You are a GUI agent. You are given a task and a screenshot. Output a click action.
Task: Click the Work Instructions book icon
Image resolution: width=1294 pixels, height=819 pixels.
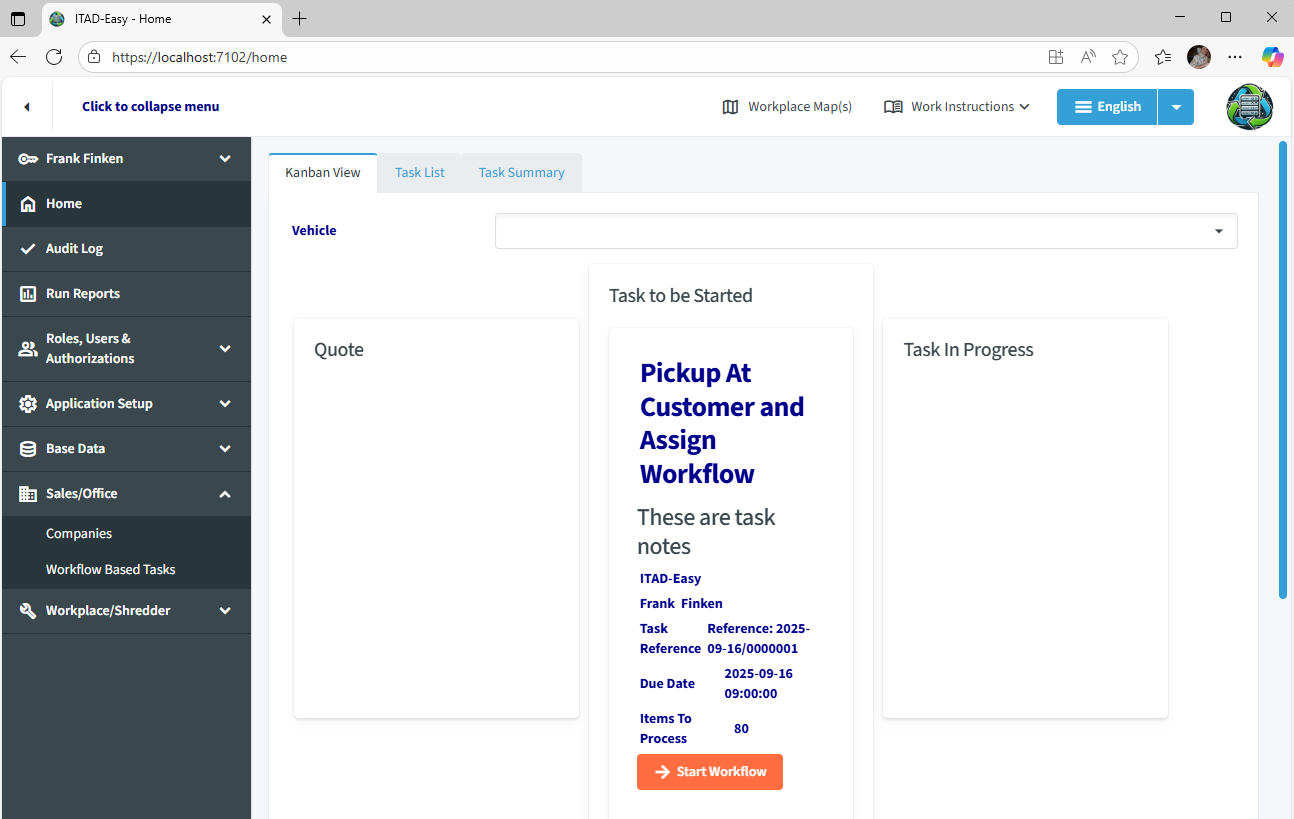(x=893, y=107)
